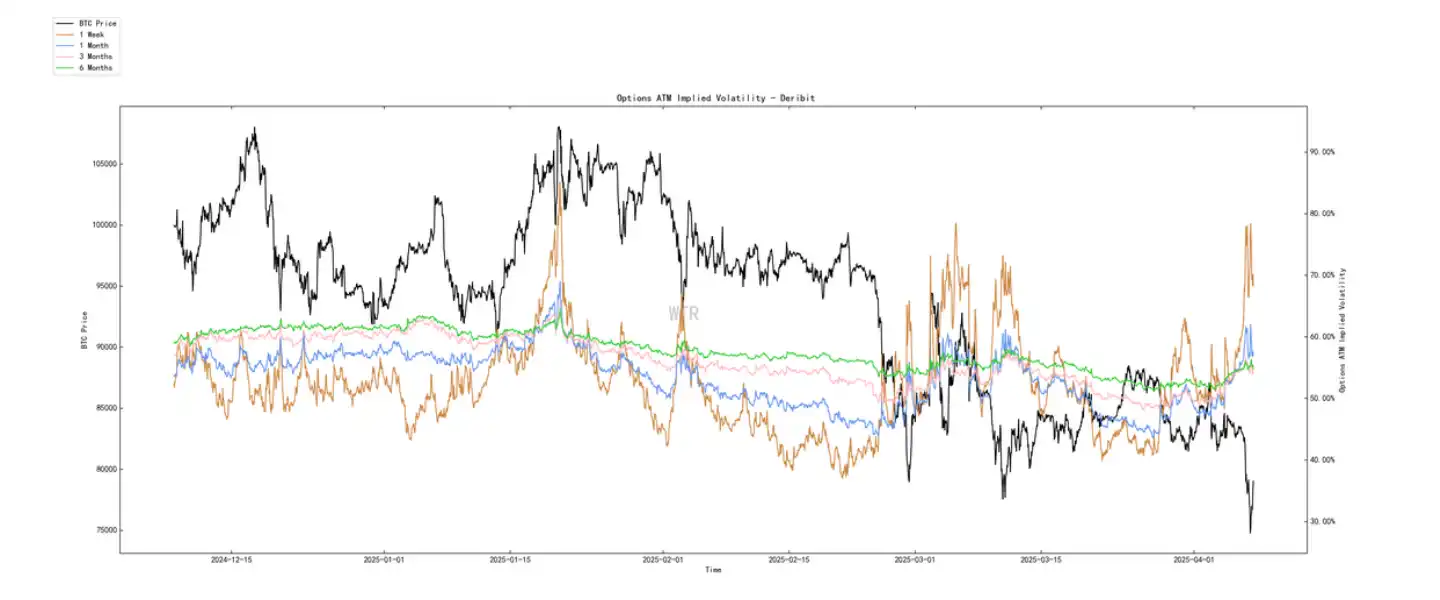Click the 30.00% volatility axis tick
The image size is (1440, 600).
click(1323, 521)
